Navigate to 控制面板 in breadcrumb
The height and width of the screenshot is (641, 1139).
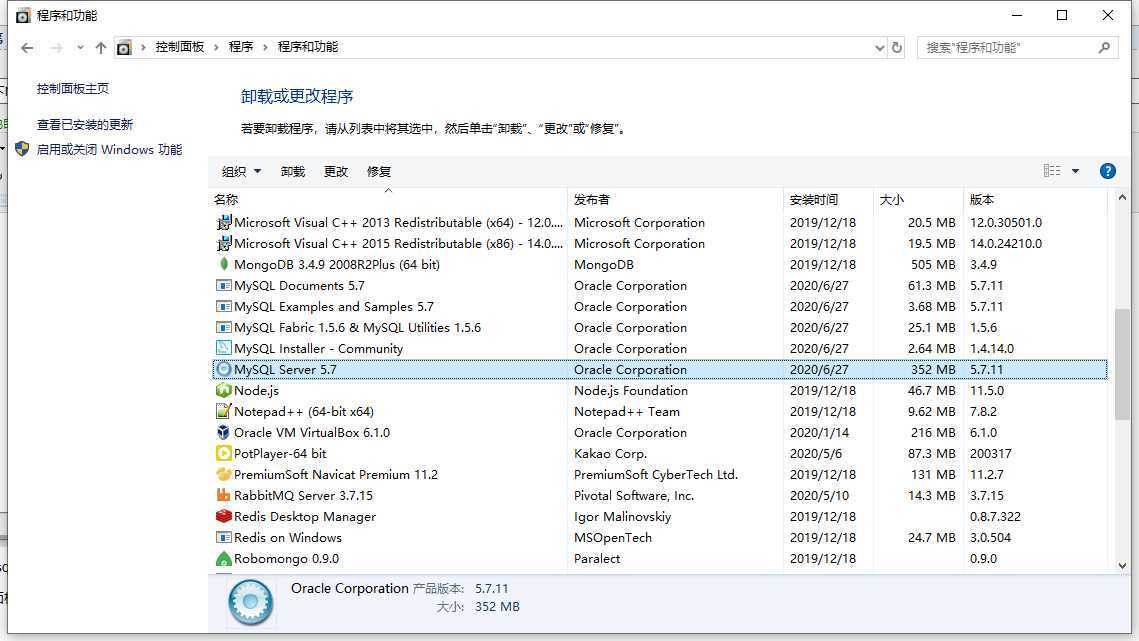[179, 47]
